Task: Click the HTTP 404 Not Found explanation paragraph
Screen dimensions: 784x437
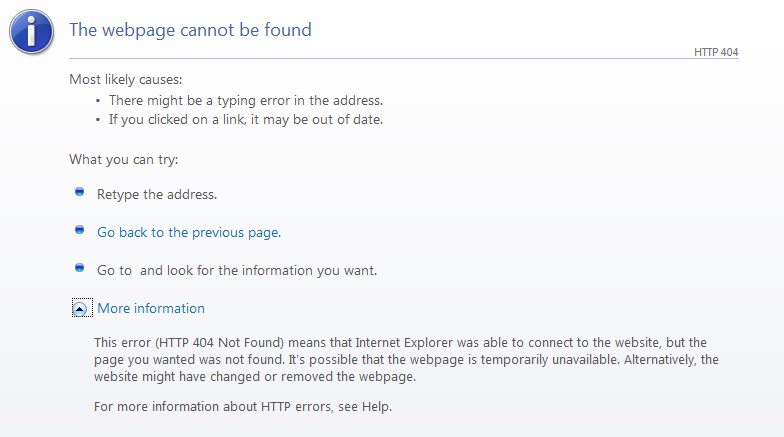Action: (405, 360)
